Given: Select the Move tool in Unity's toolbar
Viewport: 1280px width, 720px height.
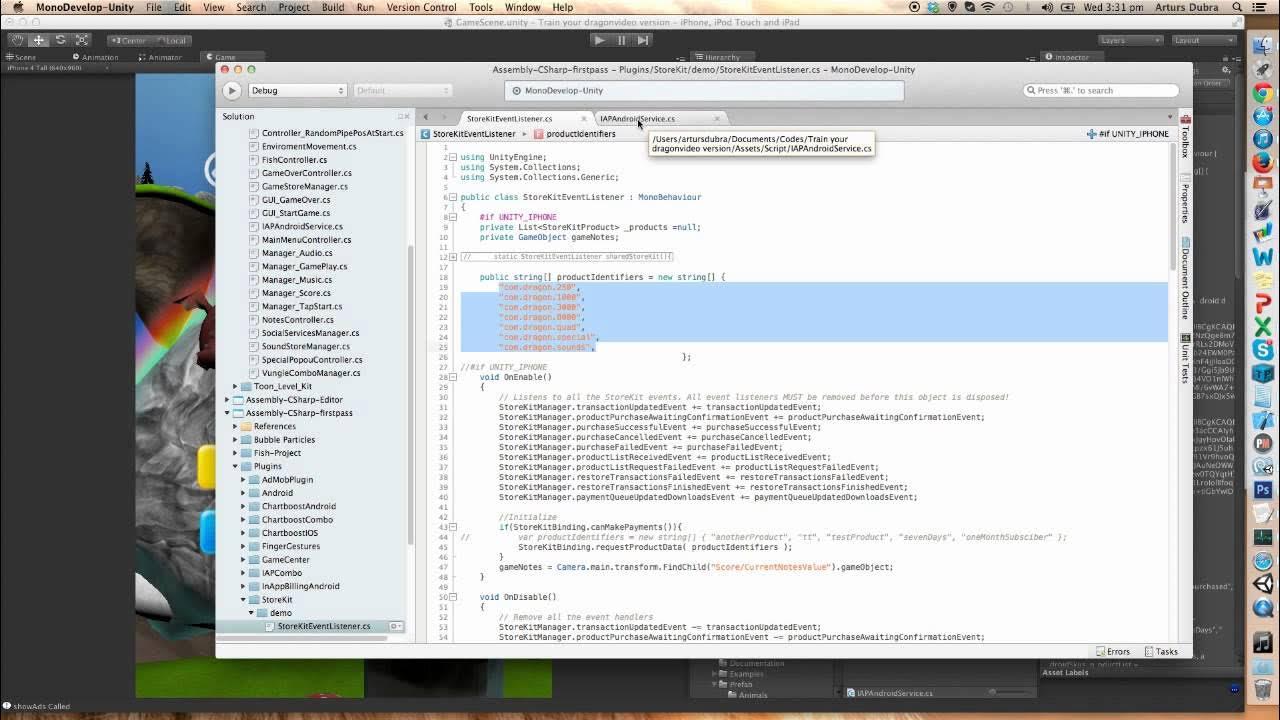Looking at the screenshot, I should (x=38, y=40).
